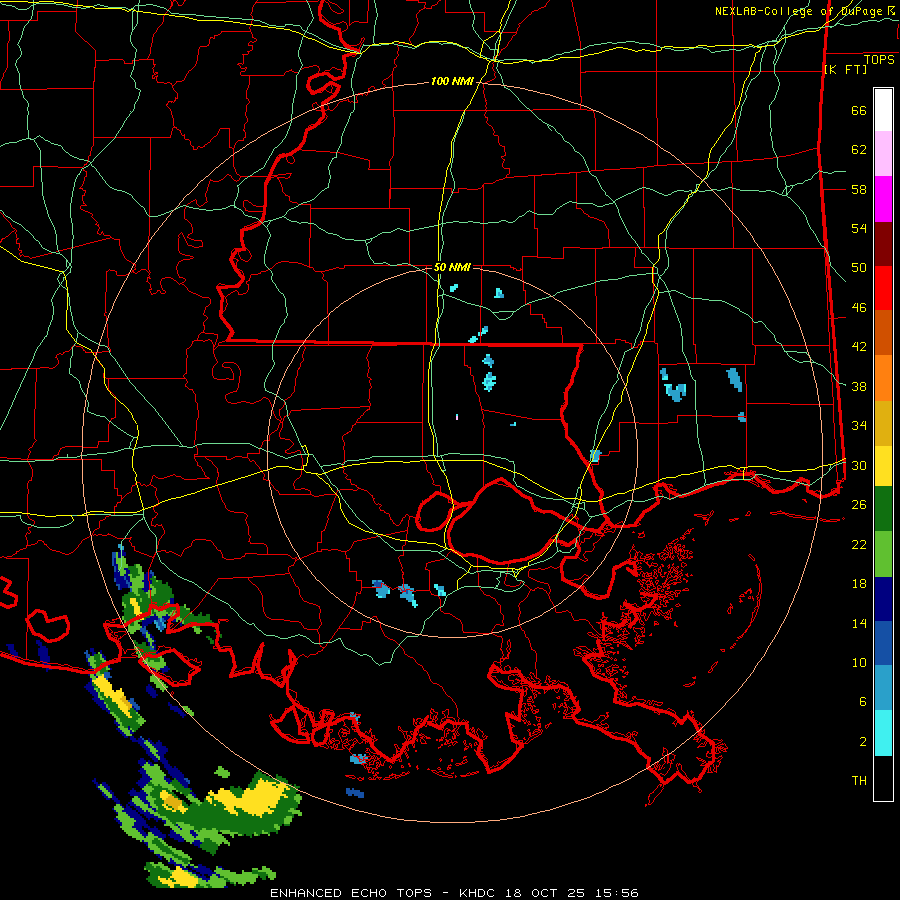Click the '30' legend value
This screenshot has height=900, width=900.
tap(859, 465)
